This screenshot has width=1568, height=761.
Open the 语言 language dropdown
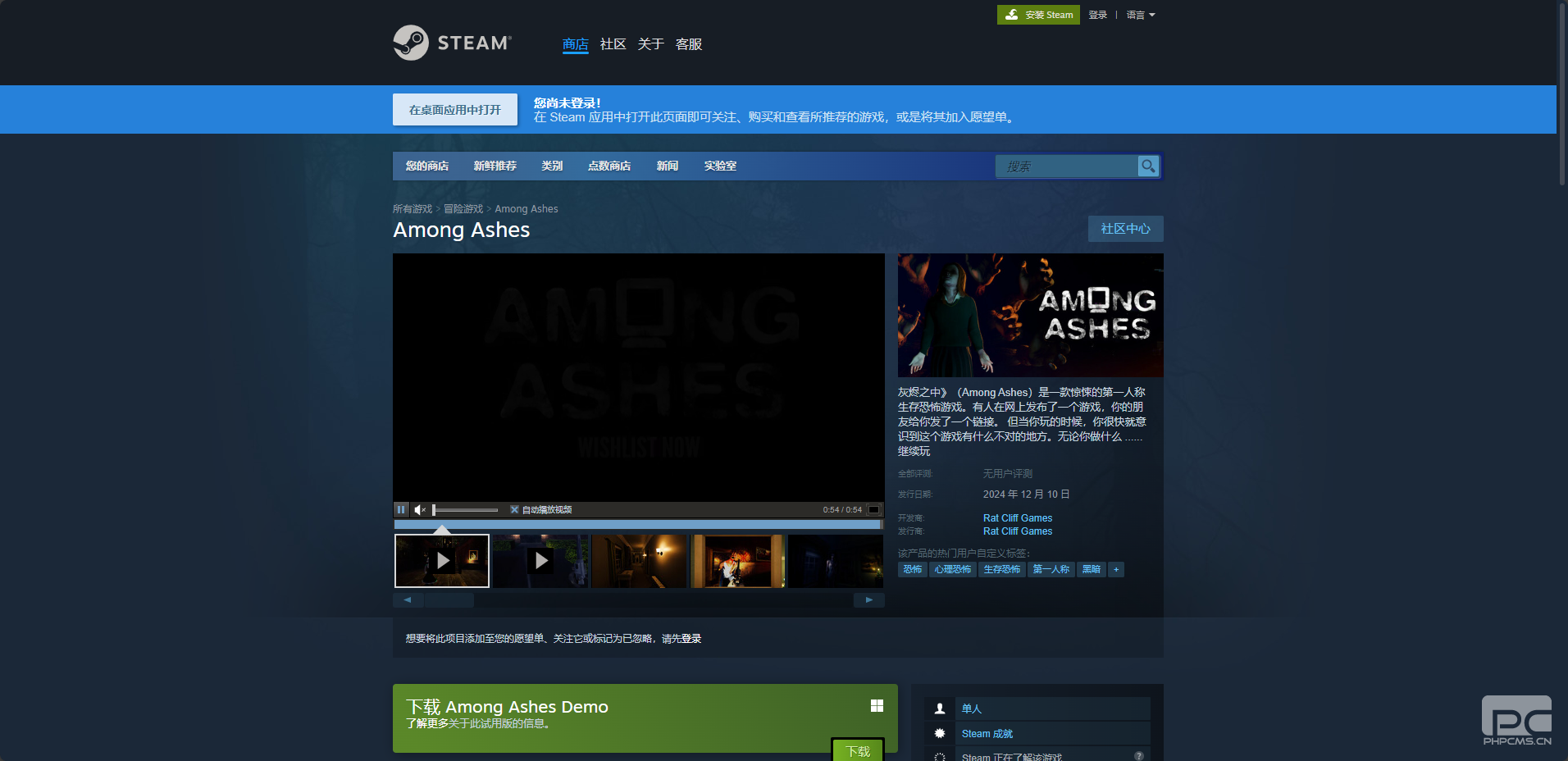[1141, 15]
